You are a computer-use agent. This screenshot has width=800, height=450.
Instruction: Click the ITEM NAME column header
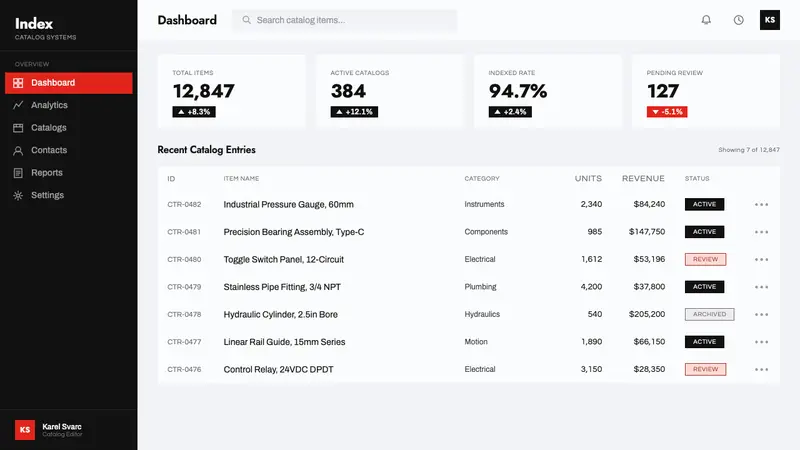click(x=241, y=179)
